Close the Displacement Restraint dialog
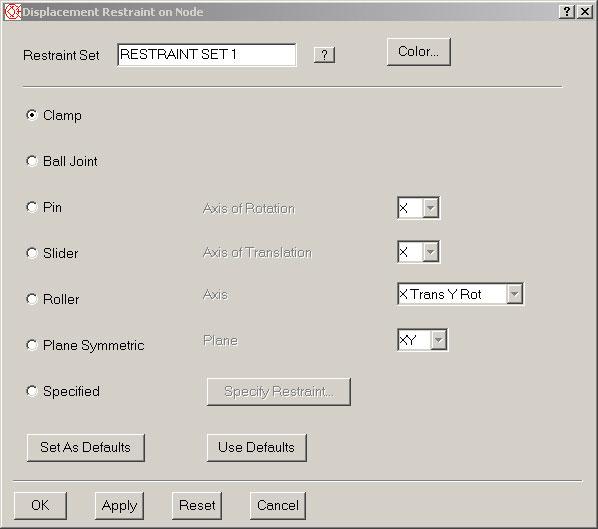This screenshot has width=598, height=529. point(585,12)
